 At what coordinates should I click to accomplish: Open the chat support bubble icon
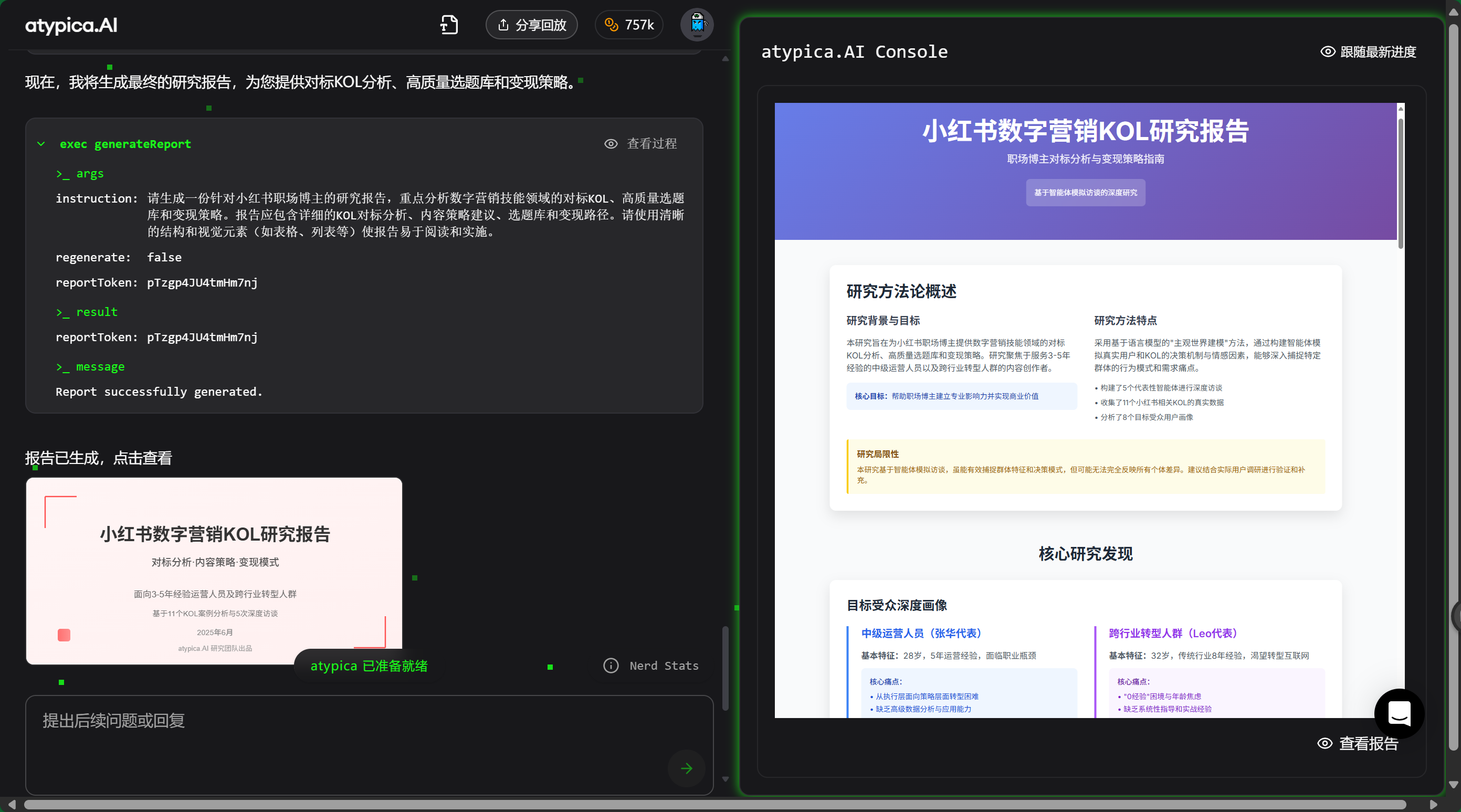pos(1399,713)
